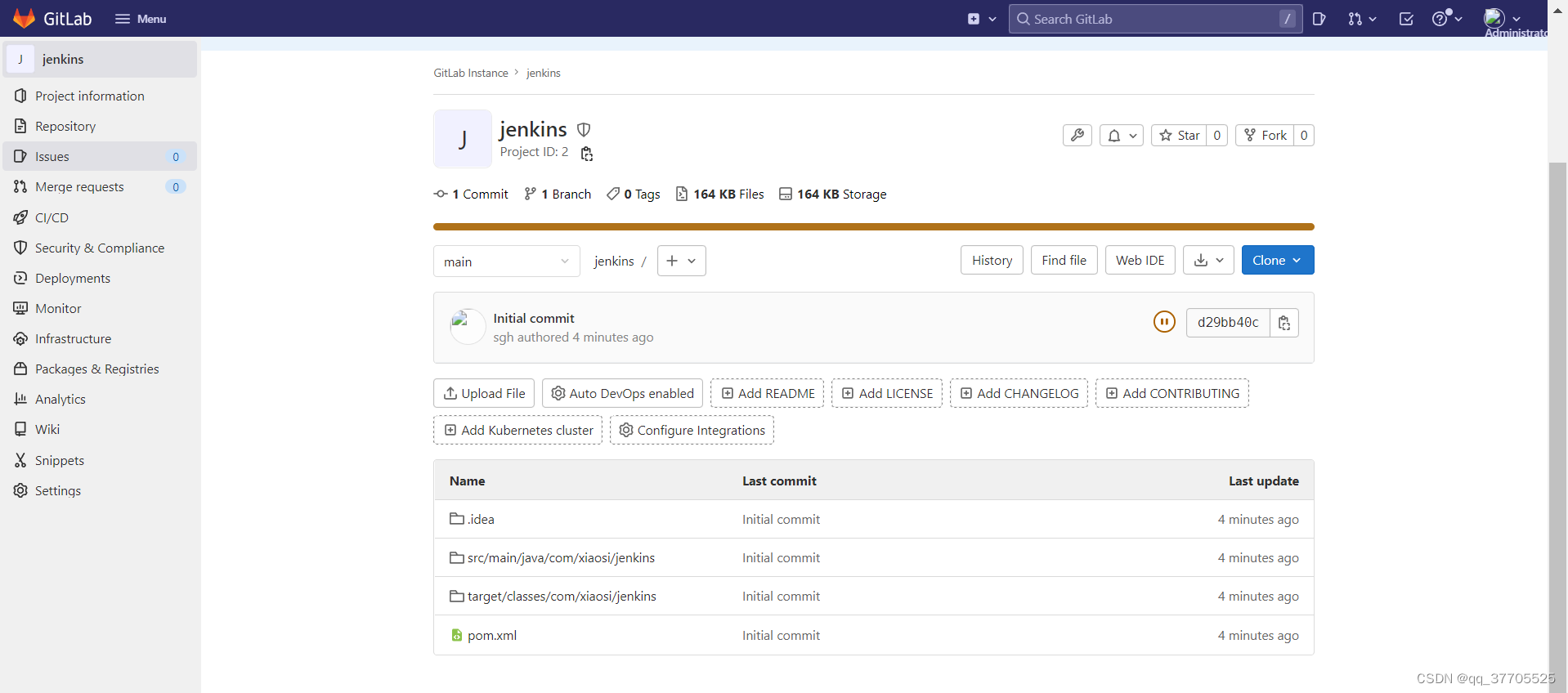
Task: Click the star count 0
Action: (1217, 135)
